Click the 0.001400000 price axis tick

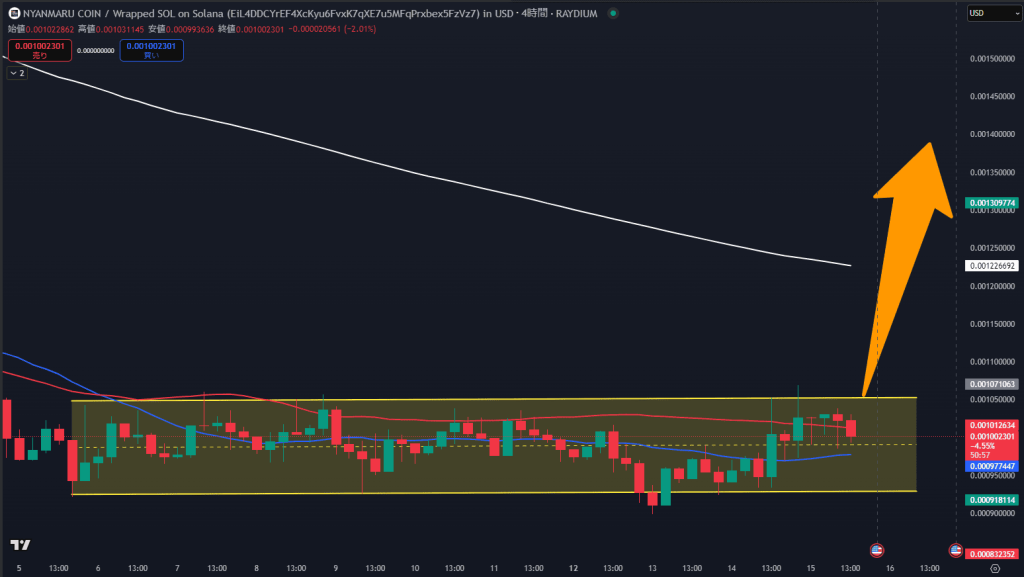(992, 134)
